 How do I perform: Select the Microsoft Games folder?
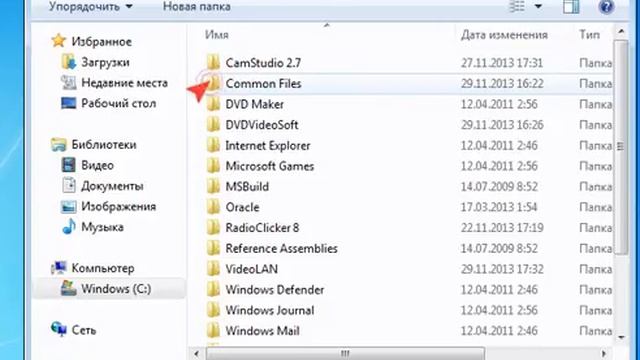(x=269, y=166)
